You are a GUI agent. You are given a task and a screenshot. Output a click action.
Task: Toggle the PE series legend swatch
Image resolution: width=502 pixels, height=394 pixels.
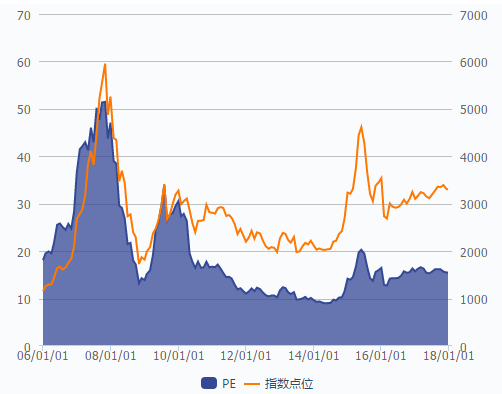209,383
